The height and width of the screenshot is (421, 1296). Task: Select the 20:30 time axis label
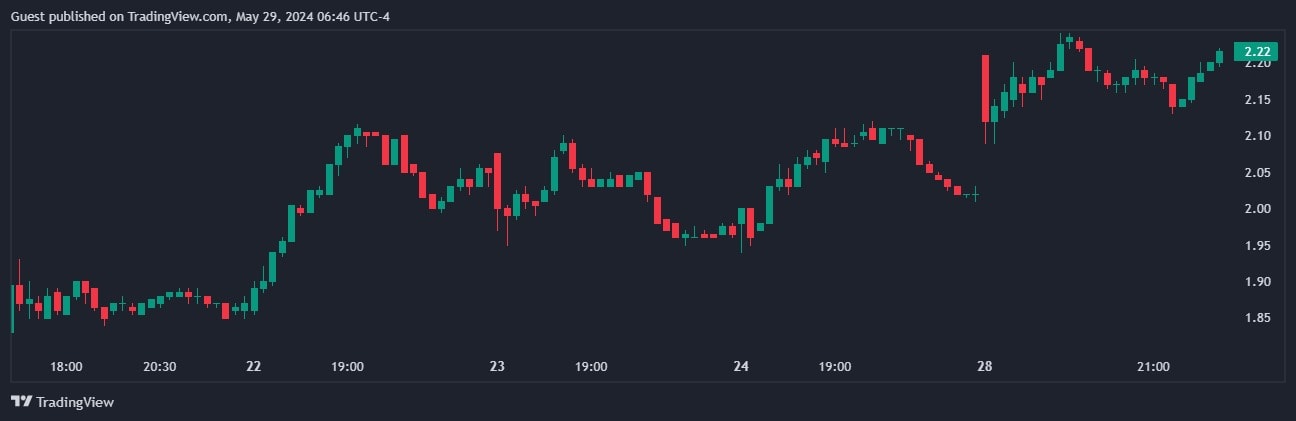pos(160,367)
